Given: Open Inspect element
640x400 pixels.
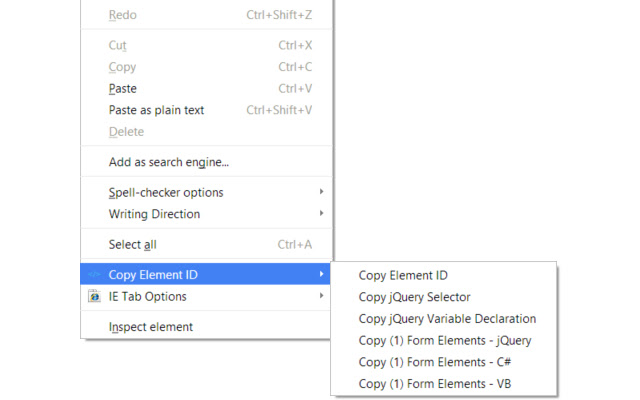Looking at the screenshot, I should 207,327.
